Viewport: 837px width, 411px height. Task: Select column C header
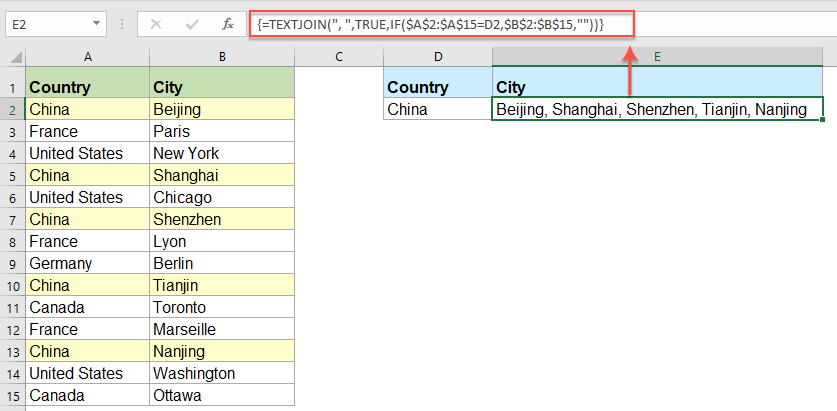coord(338,57)
